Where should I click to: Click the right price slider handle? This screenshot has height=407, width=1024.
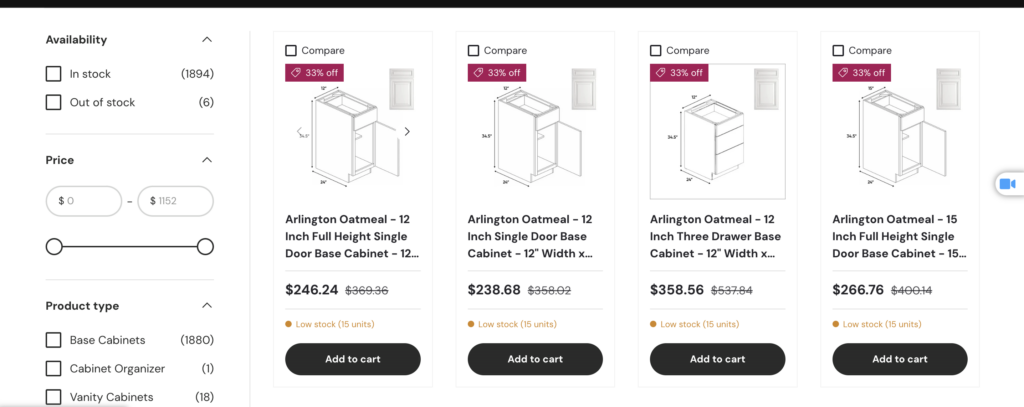(x=205, y=246)
